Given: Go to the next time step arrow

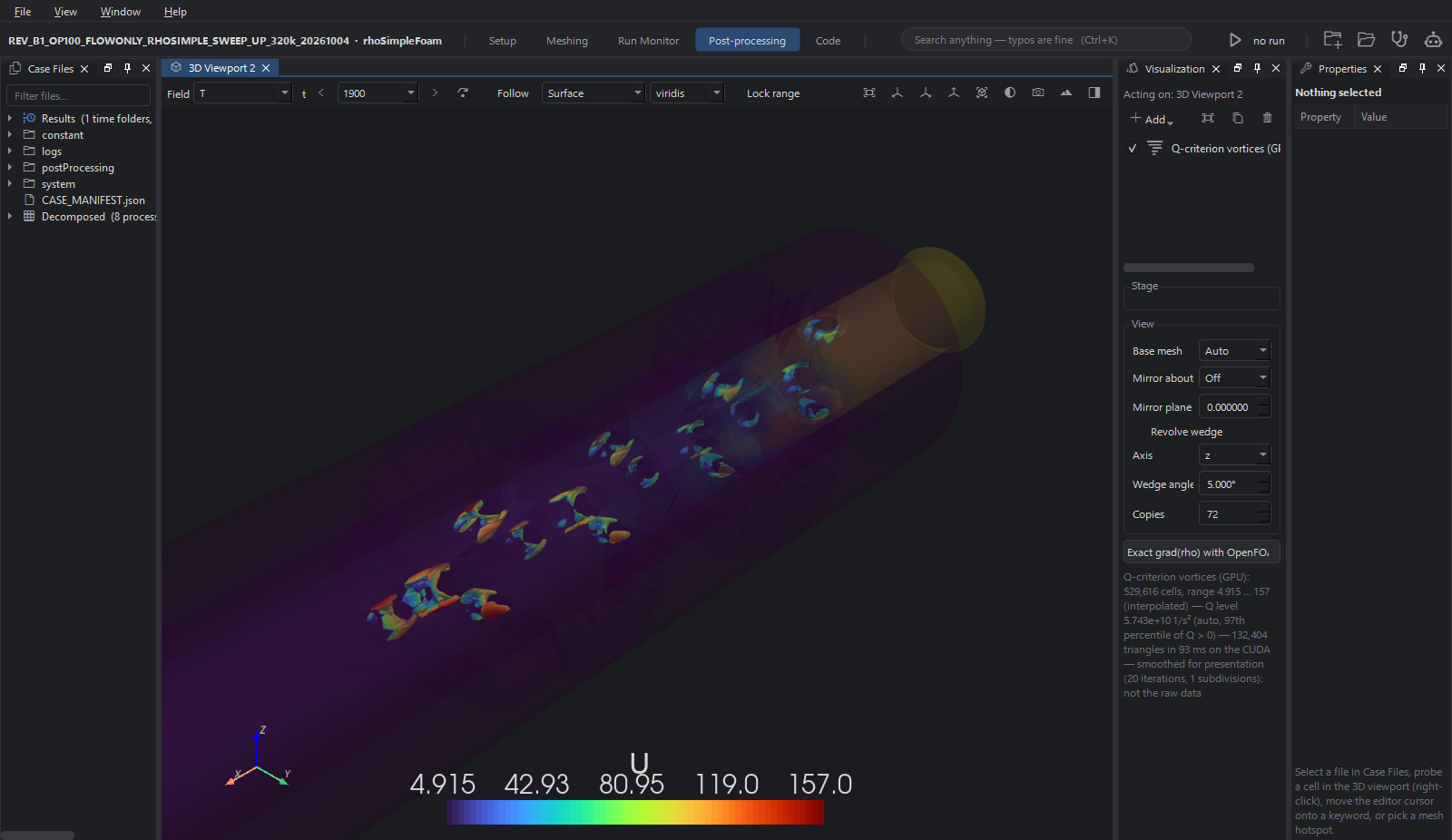Looking at the screenshot, I should pos(435,93).
